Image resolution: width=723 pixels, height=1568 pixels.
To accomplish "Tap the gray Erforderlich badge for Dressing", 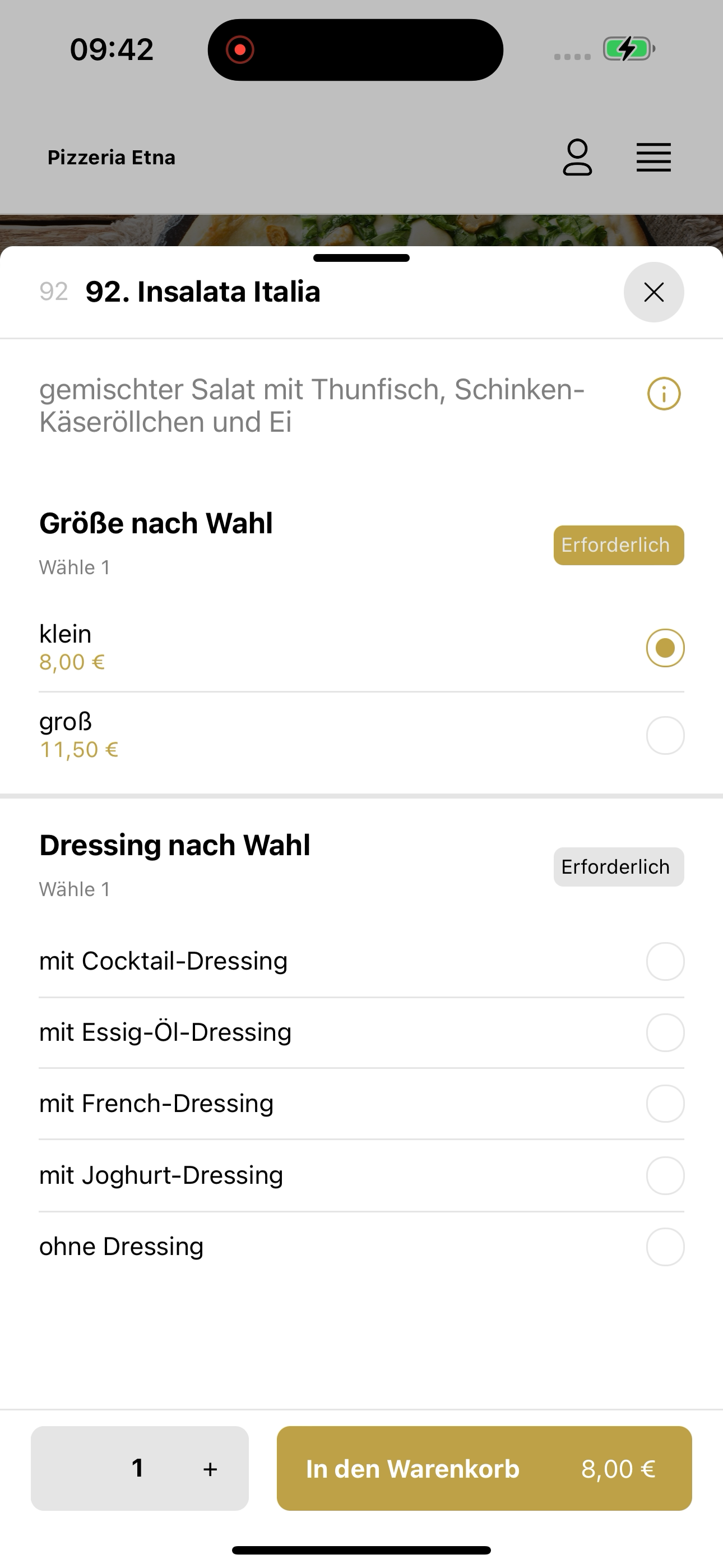I will point(618,867).
